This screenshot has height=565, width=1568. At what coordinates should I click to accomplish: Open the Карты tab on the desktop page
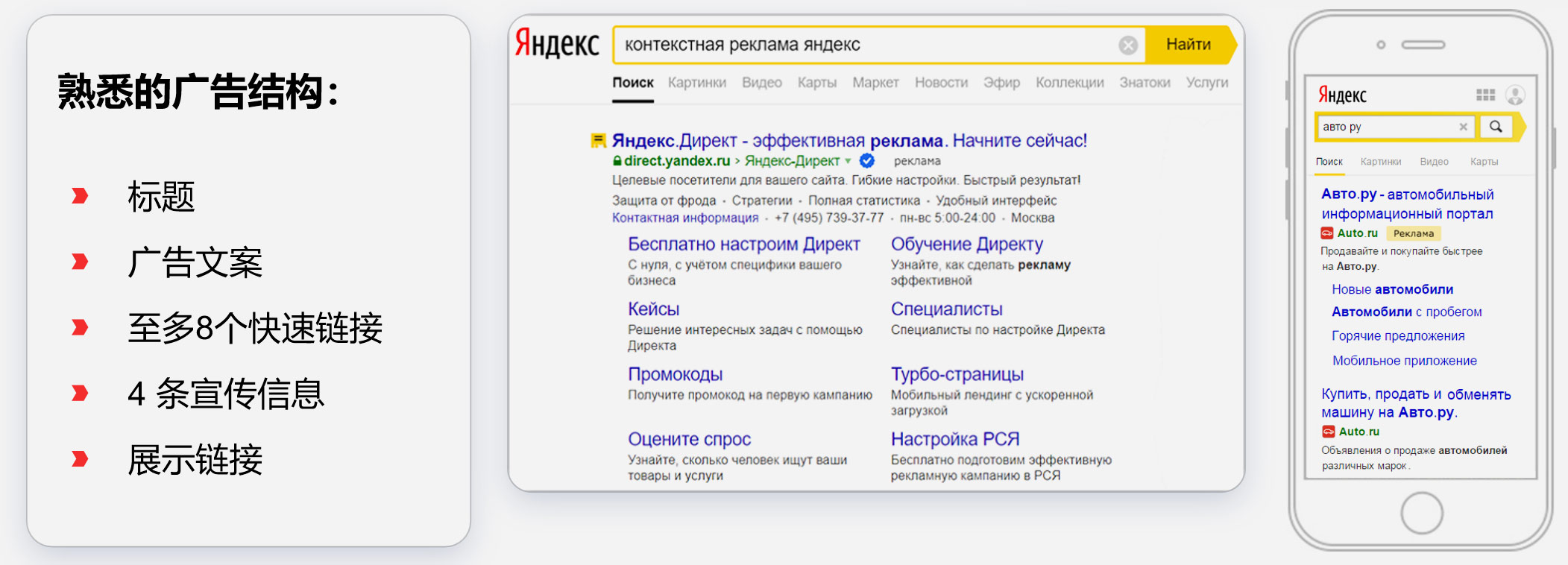tap(817, 83)
